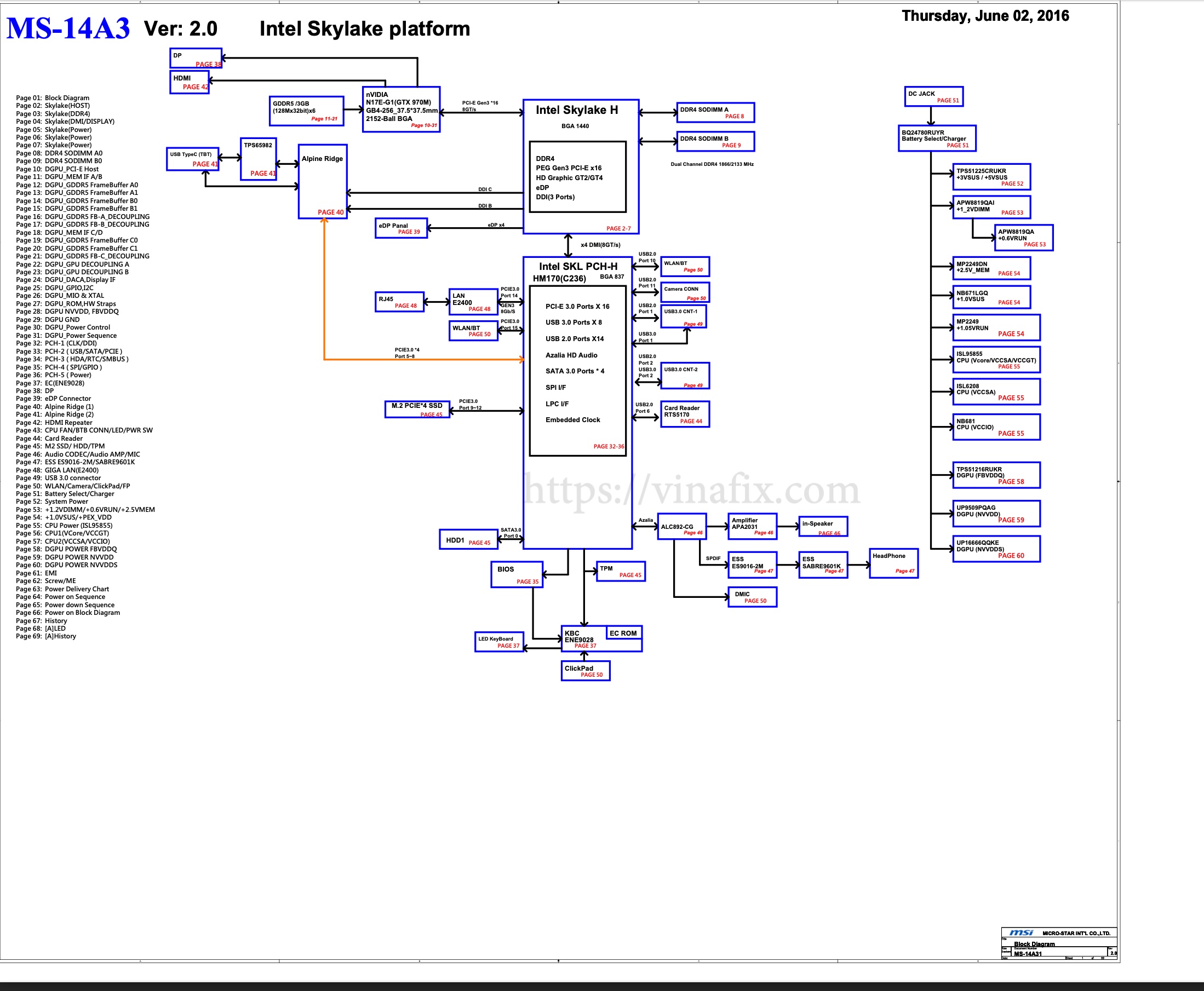
Task: Click the APW8819QA +0.6VRUN block
Action: point(1024,238)
